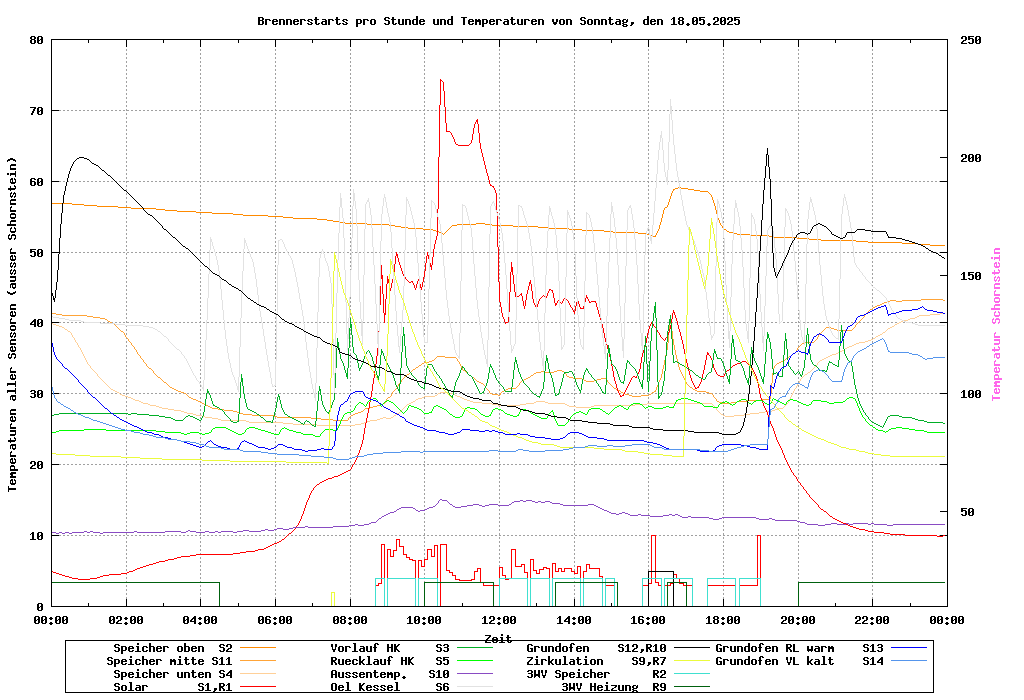The height and width of the screenshot is (700, 1024).
Task: Click the Grundofen VL kalt S14 label
Action: tap(800, 661)
